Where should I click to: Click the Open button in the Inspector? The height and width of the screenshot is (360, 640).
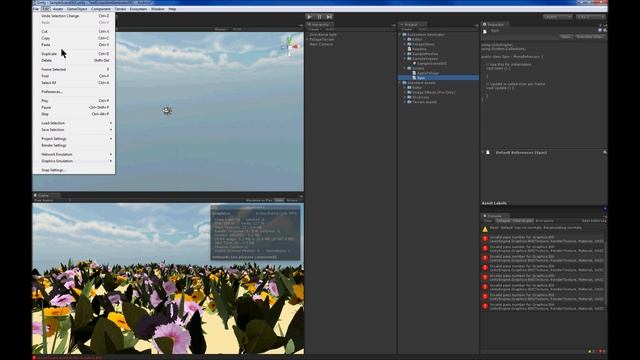coord(566,37)
